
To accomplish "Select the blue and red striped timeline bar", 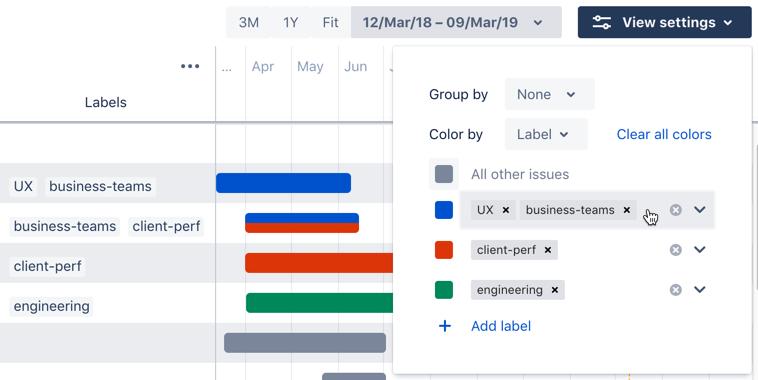I will tap(302, 223).
